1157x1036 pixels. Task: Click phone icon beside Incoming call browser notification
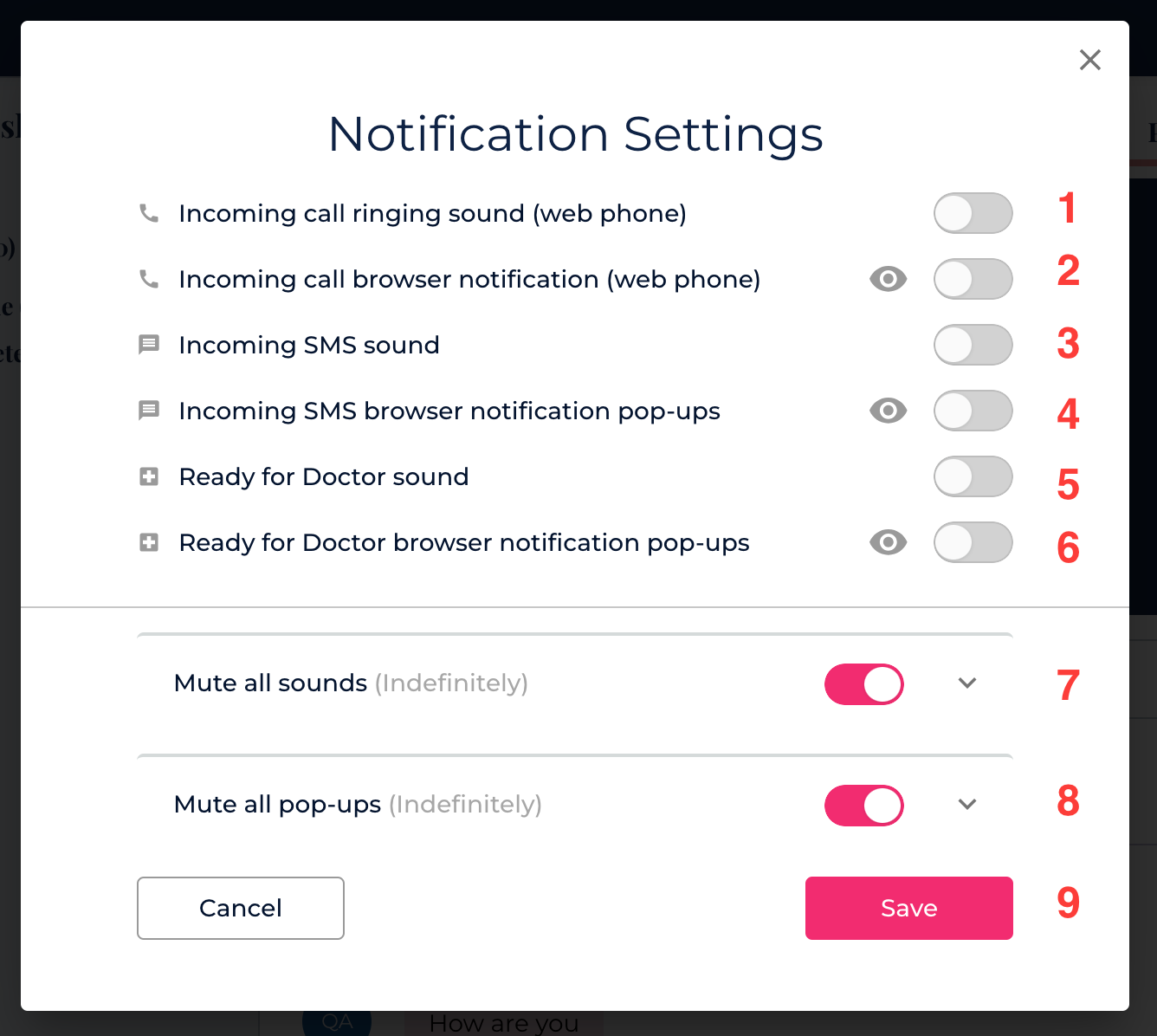[x=149, y=279]
